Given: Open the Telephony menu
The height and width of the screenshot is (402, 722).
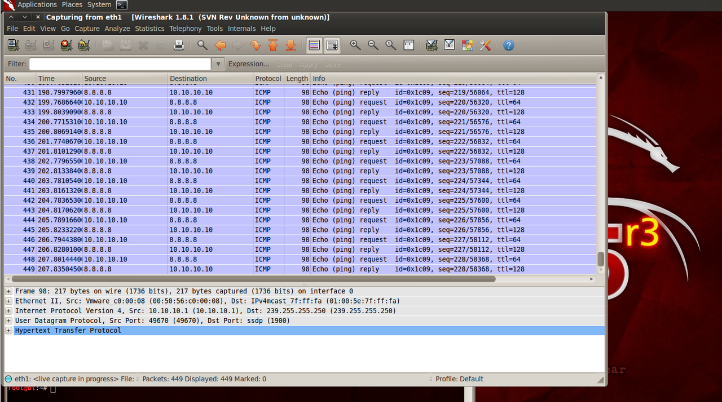Looking at the screenshot, I should [186, 29].
